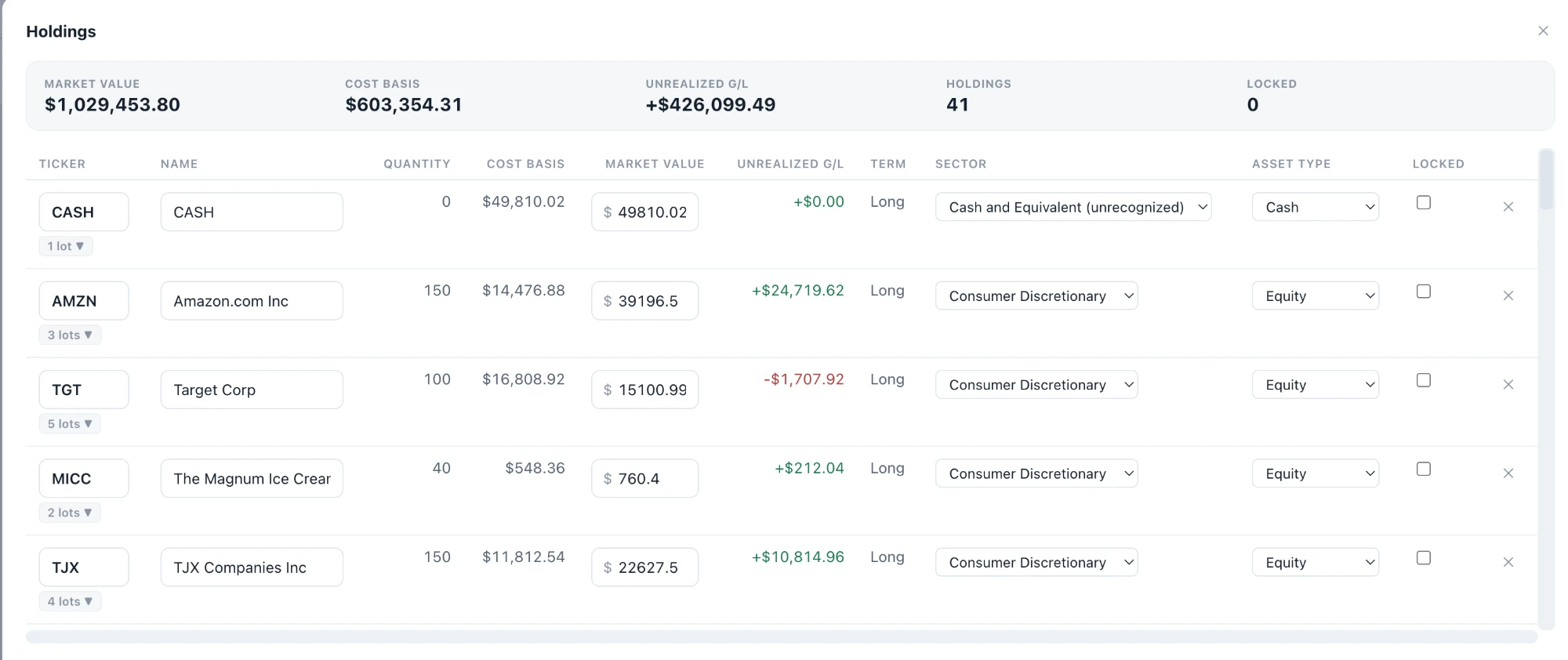Lock the MICC holding
The image size is (1568, 660).
tap(1424, 469)
